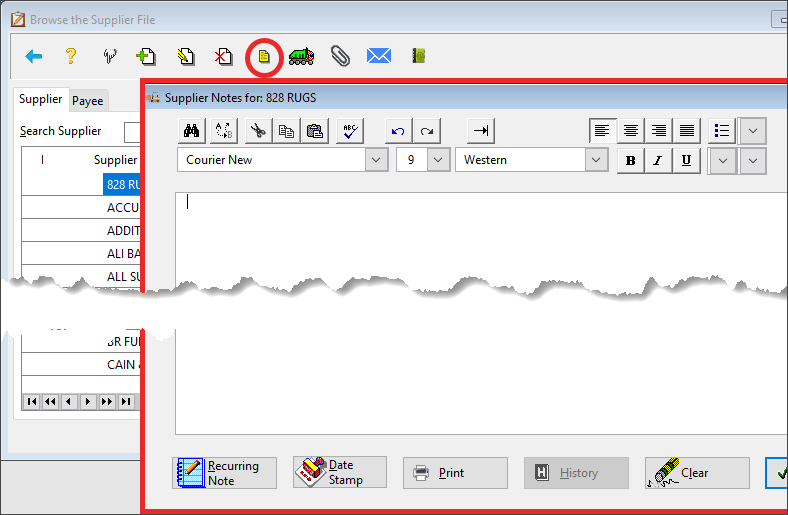Image resolution: width=788 pixels, height=515 pixels.
Task: Toggle bulleted list formatting
Action: pos(722,131)
